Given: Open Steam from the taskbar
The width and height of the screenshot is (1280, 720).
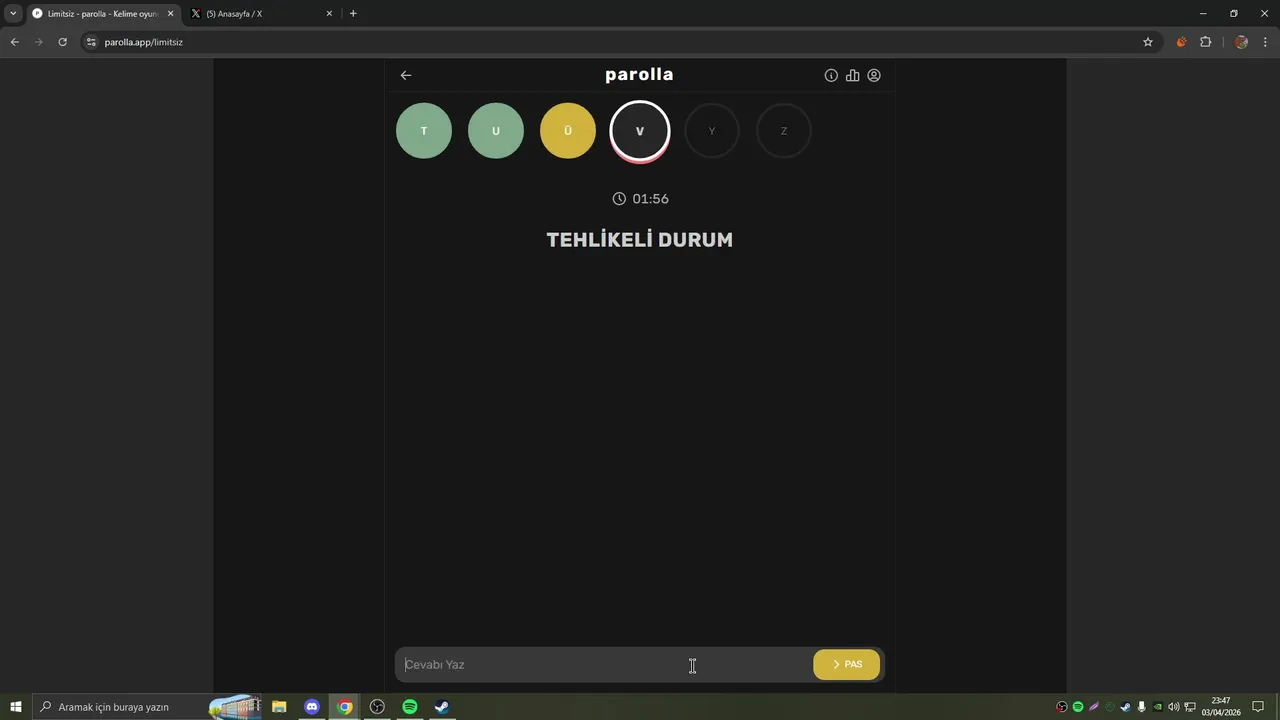Looking at the screenshot, I should 441,707.
